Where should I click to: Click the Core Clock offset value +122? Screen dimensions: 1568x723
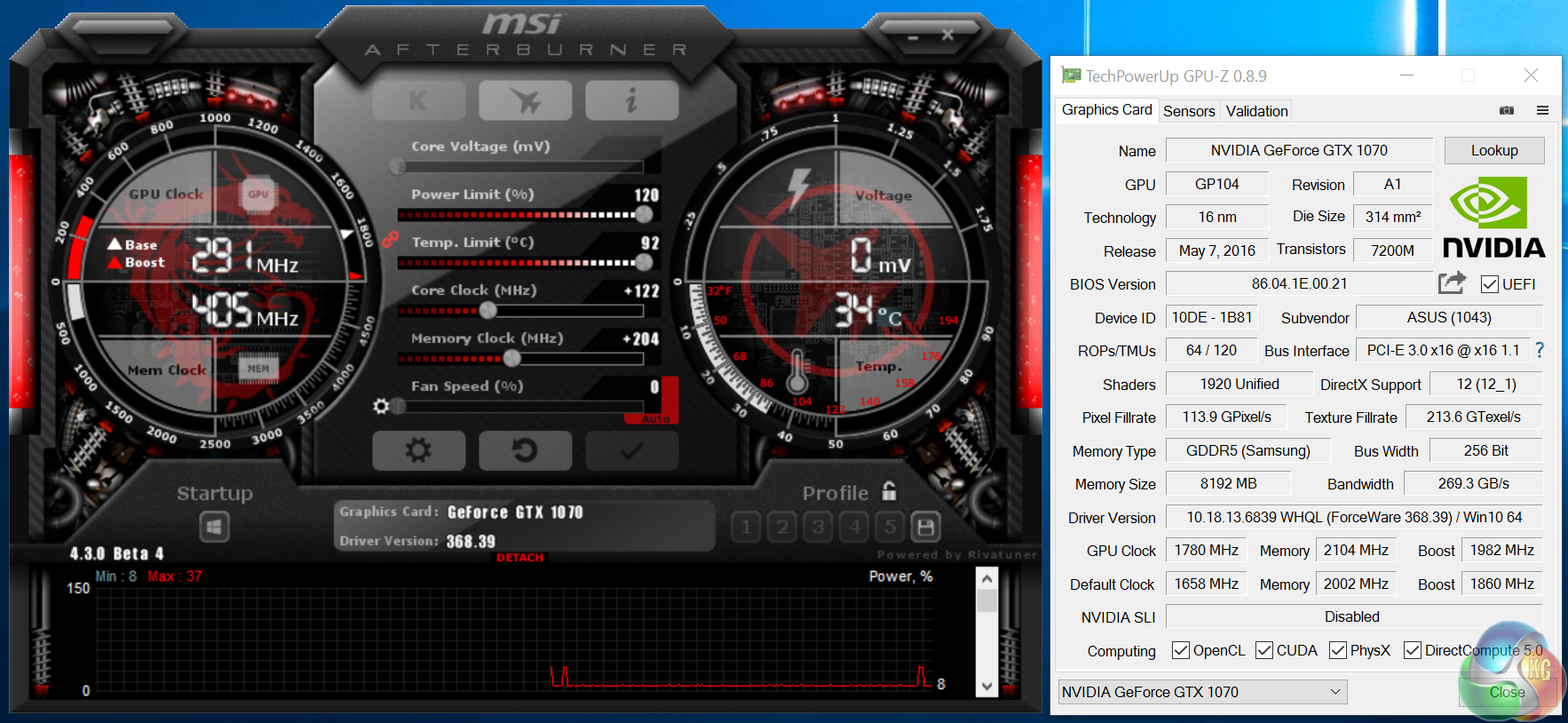coord(641,291)
